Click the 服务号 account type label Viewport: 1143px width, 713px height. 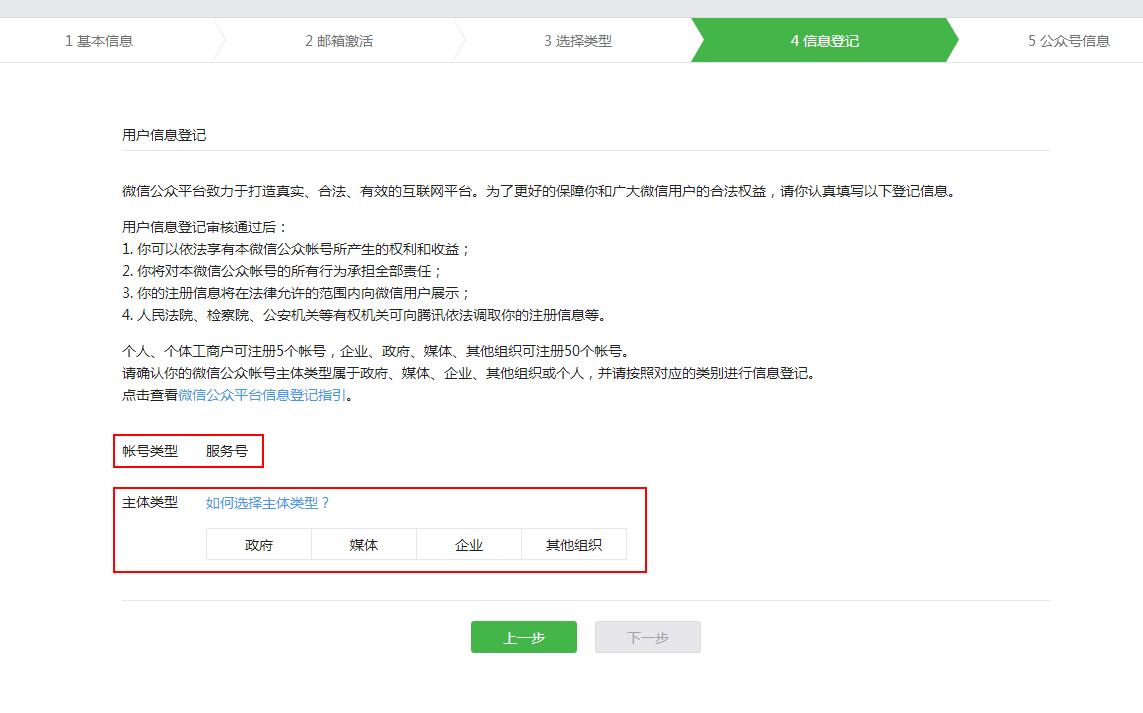click(226, 451)
